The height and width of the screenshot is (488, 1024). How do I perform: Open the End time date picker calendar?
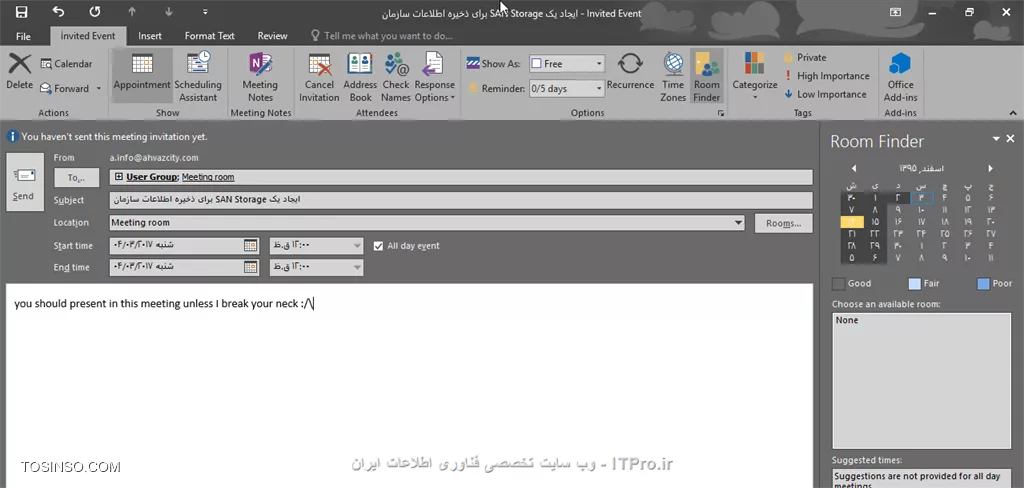point(251,267)
